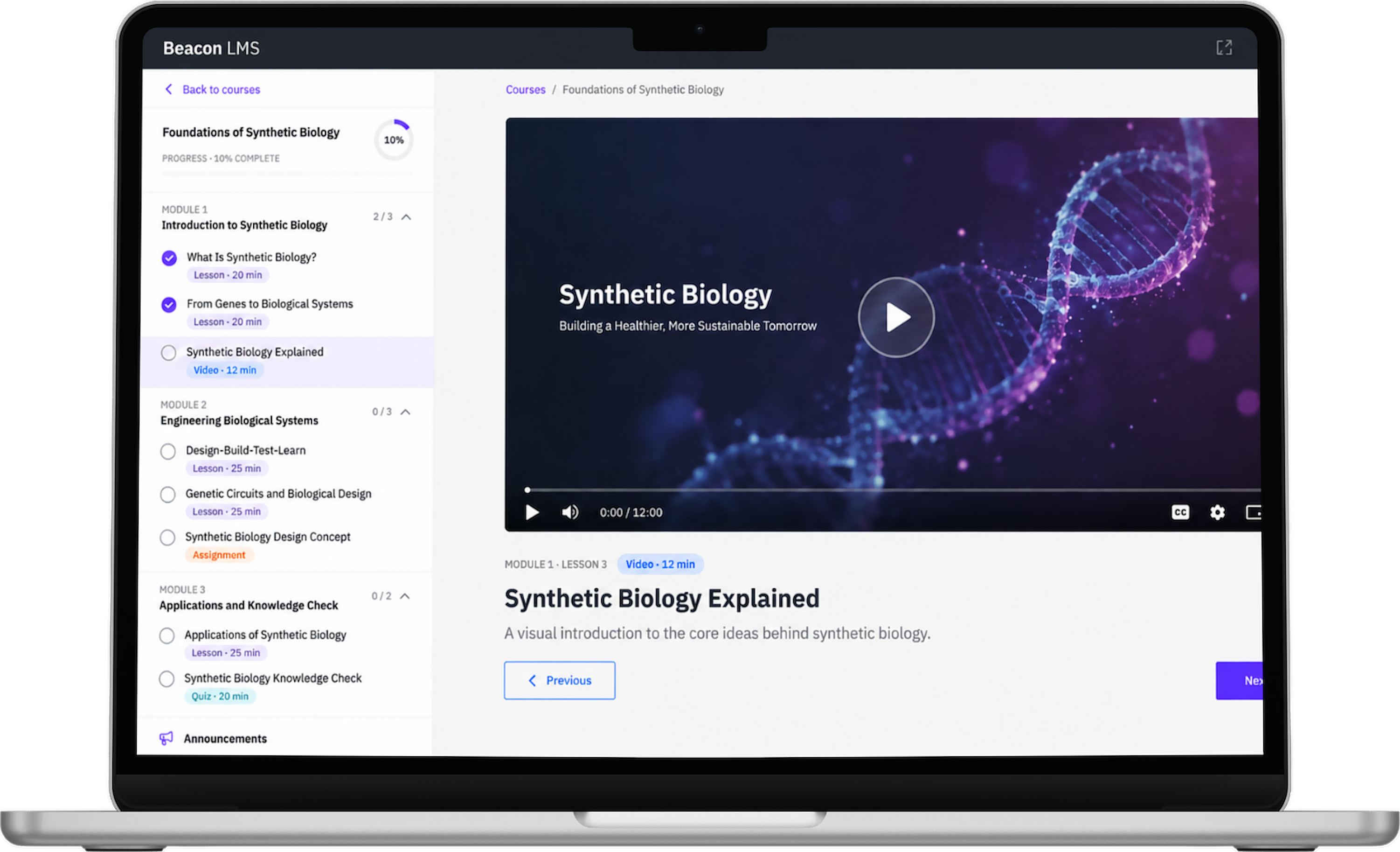Click Beacon LMS logo
1400x852 pixels.
[211, 49]
